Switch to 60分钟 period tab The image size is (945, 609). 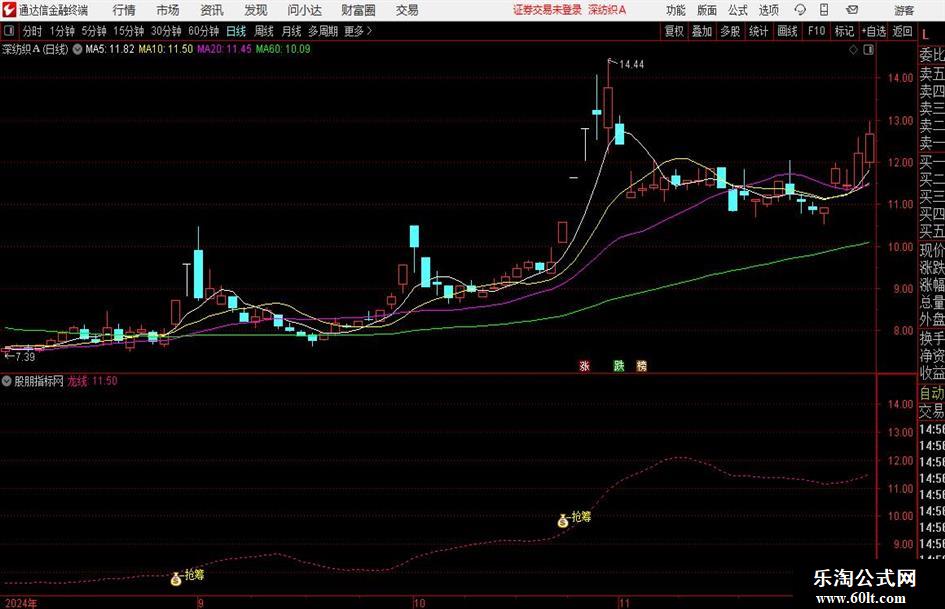[x=203, y=31]
